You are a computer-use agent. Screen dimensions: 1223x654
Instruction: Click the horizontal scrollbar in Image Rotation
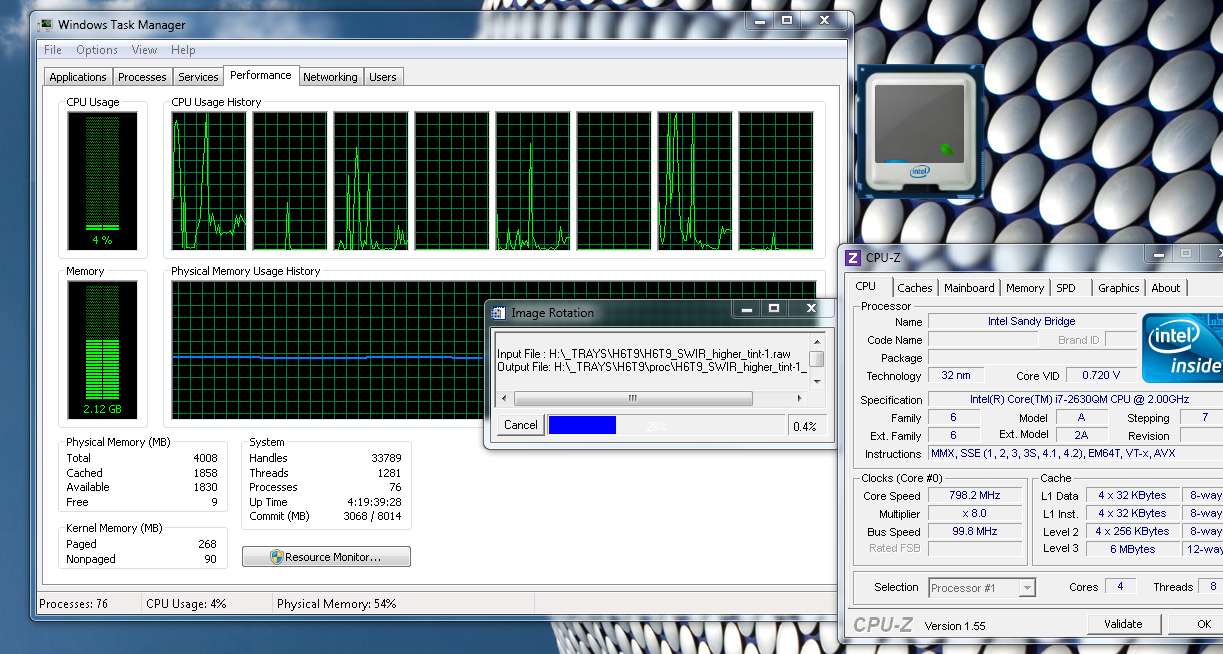(632, 398)
